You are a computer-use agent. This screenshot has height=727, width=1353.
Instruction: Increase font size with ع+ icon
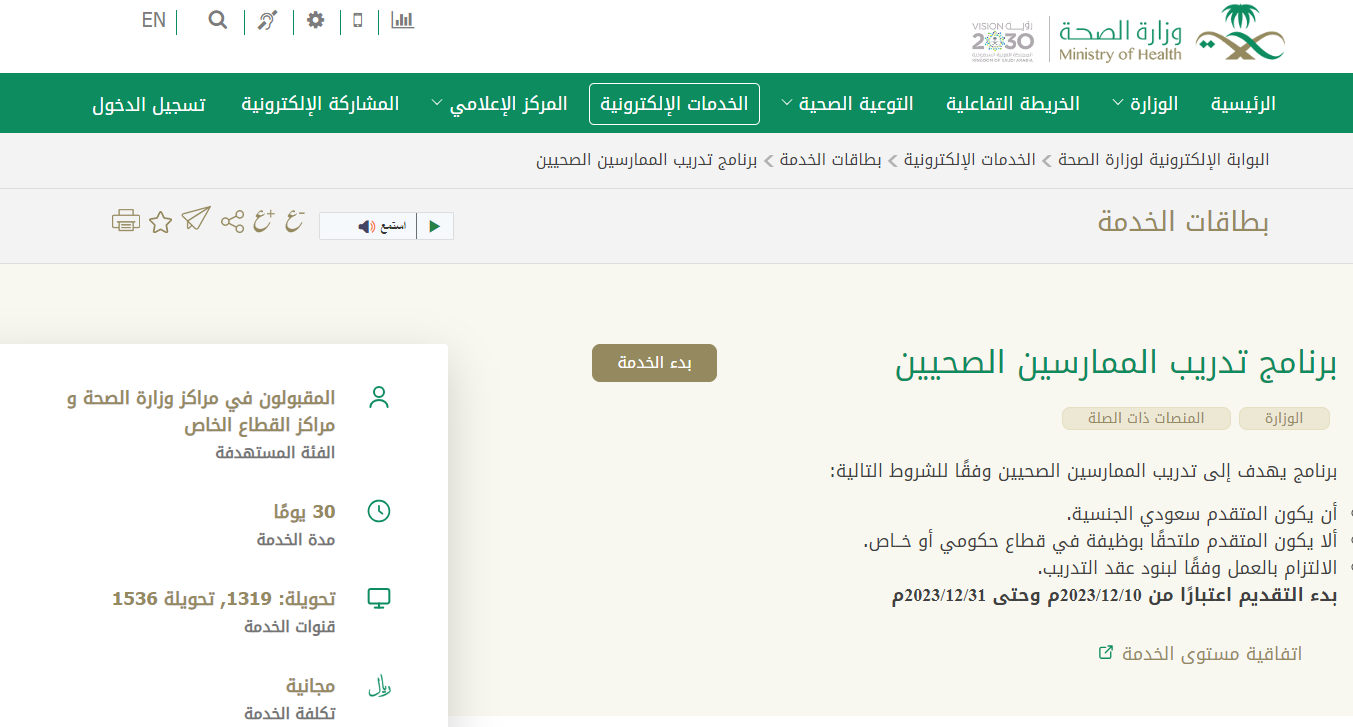[x=263, y=221]
